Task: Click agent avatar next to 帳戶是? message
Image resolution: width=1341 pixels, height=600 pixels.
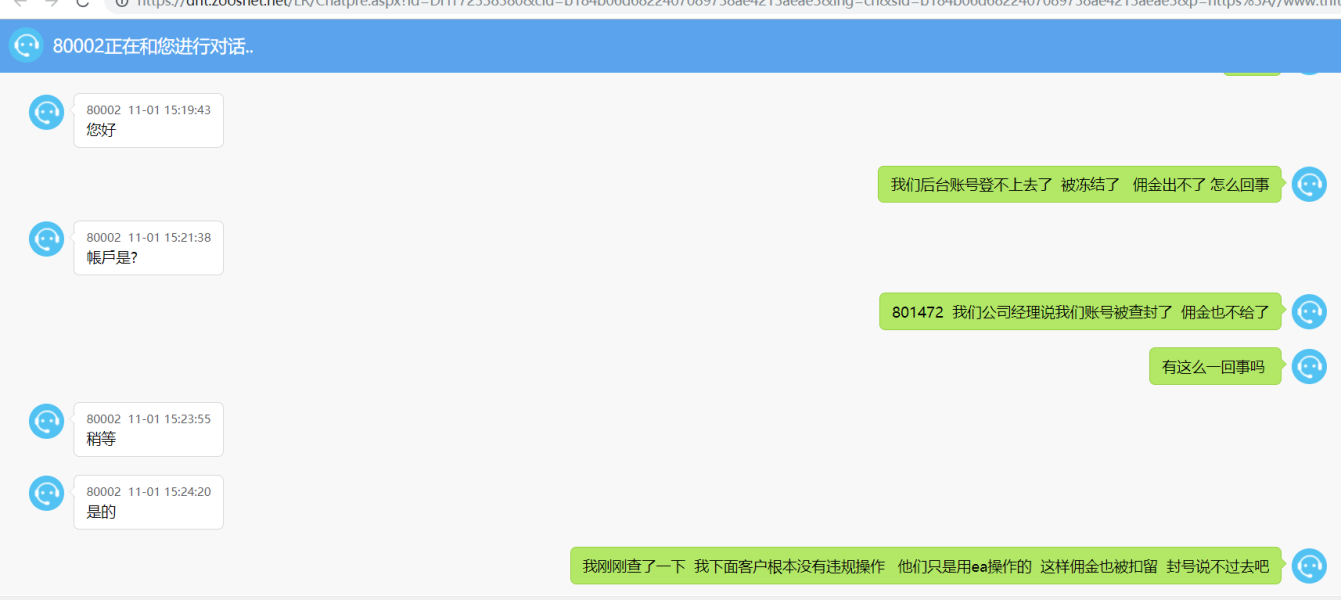Action: (x=47, y=239)
